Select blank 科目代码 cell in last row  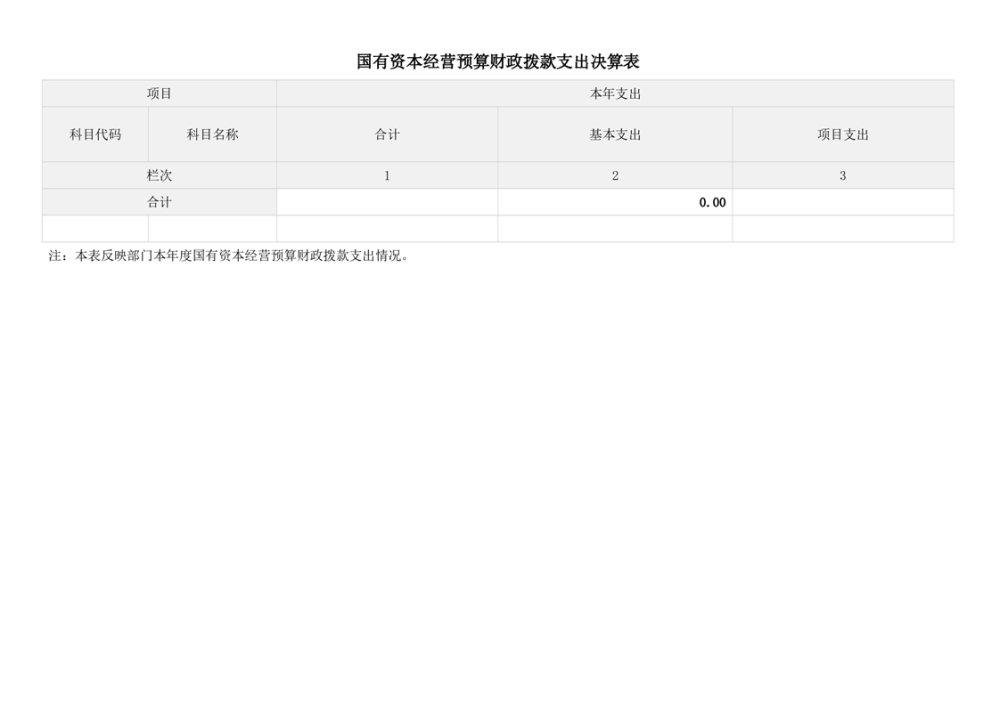click(95, 229)
